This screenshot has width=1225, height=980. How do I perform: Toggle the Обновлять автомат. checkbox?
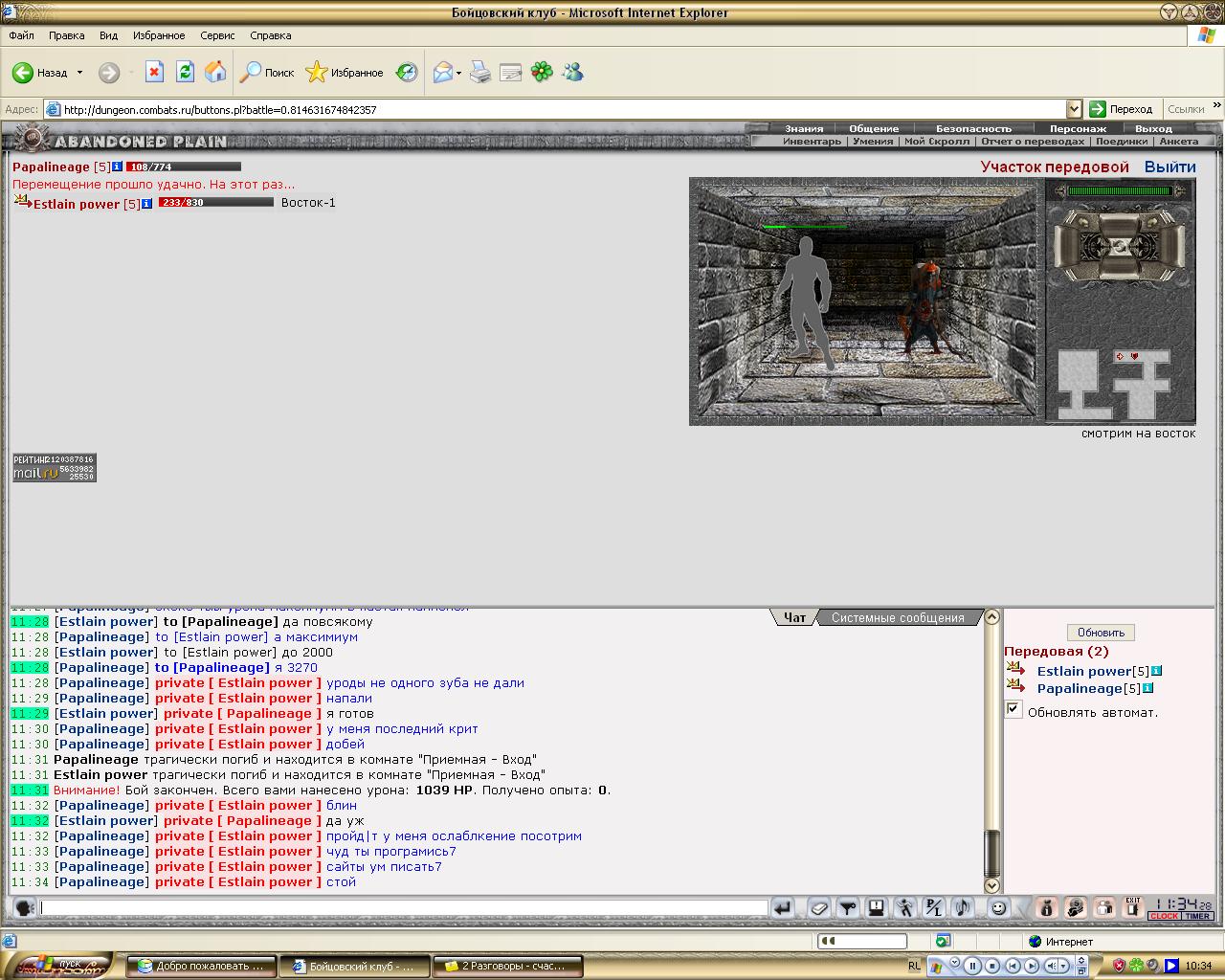(x=1013, y=709)
